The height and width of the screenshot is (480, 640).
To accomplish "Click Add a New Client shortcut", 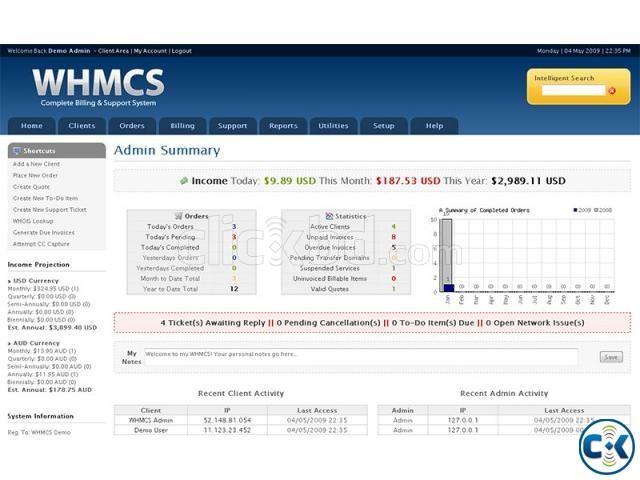I will [36, 164].
